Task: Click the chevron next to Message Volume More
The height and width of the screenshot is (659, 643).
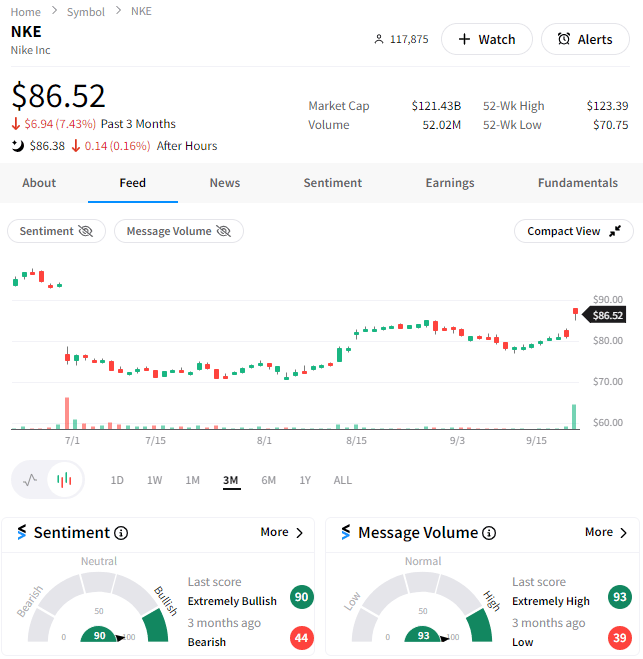Action: click(624, 533)
